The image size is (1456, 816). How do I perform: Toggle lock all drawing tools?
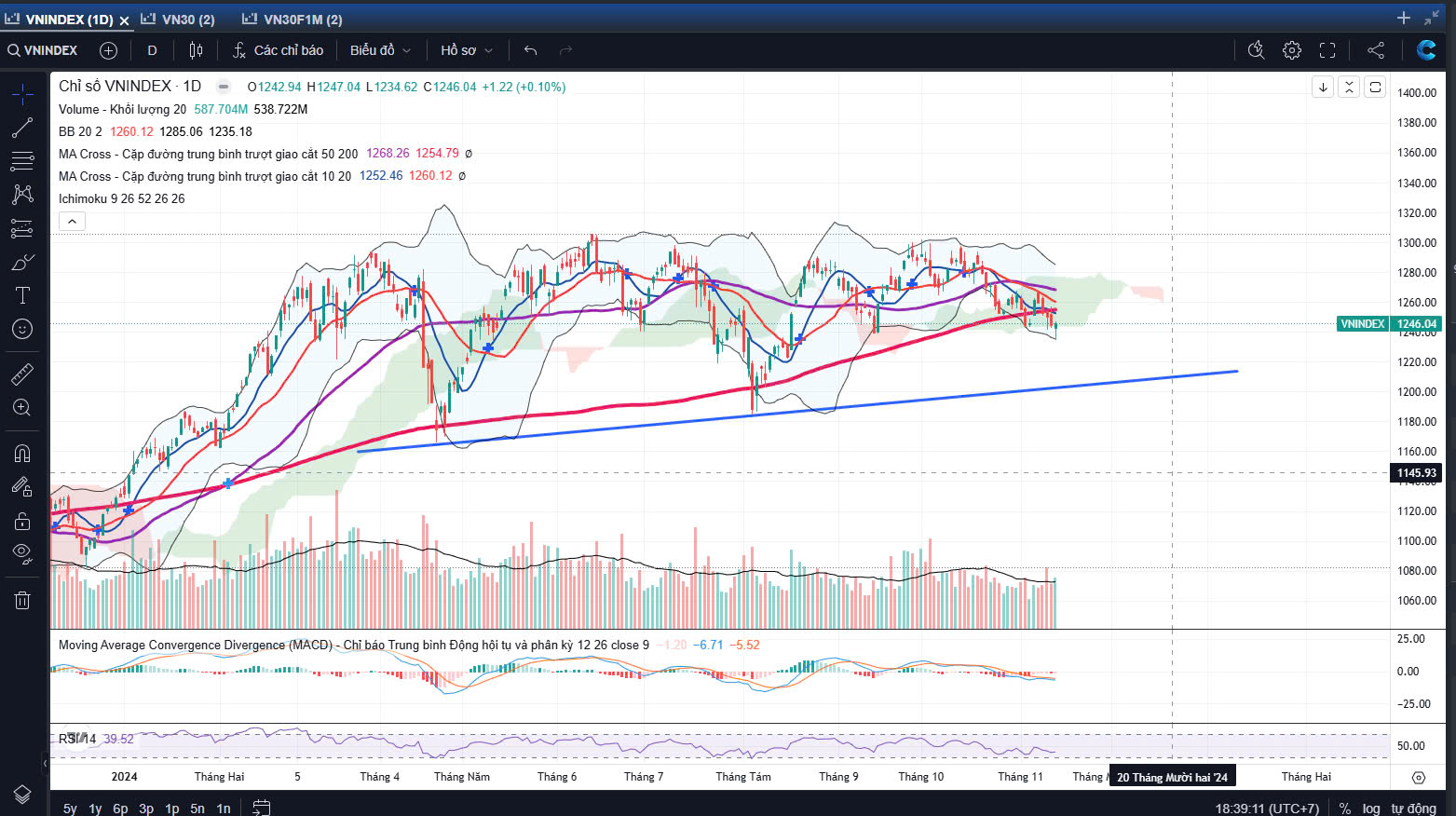point(22,521)
